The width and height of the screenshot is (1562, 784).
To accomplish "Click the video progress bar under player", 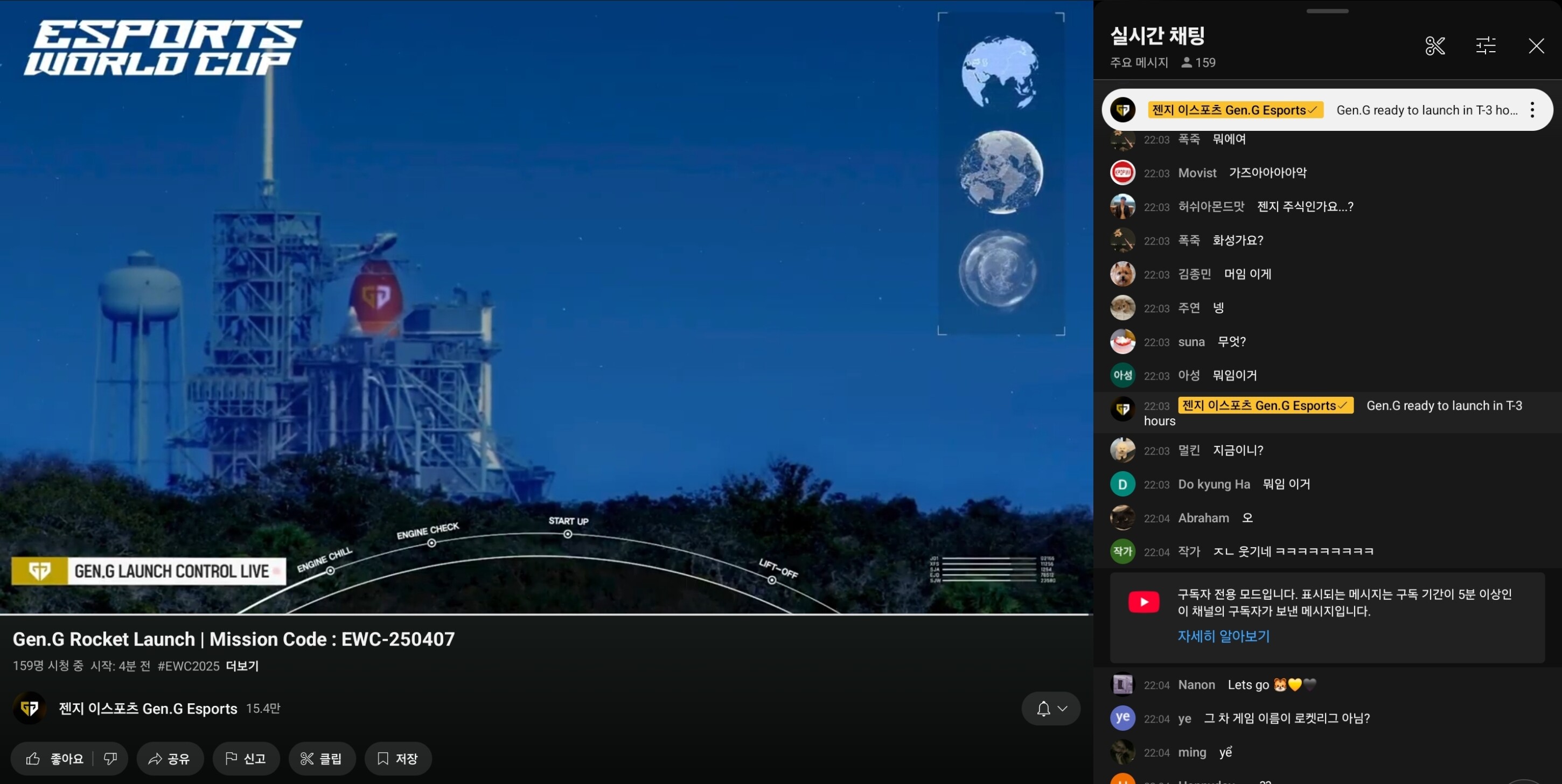I will [x=546, y=614].
